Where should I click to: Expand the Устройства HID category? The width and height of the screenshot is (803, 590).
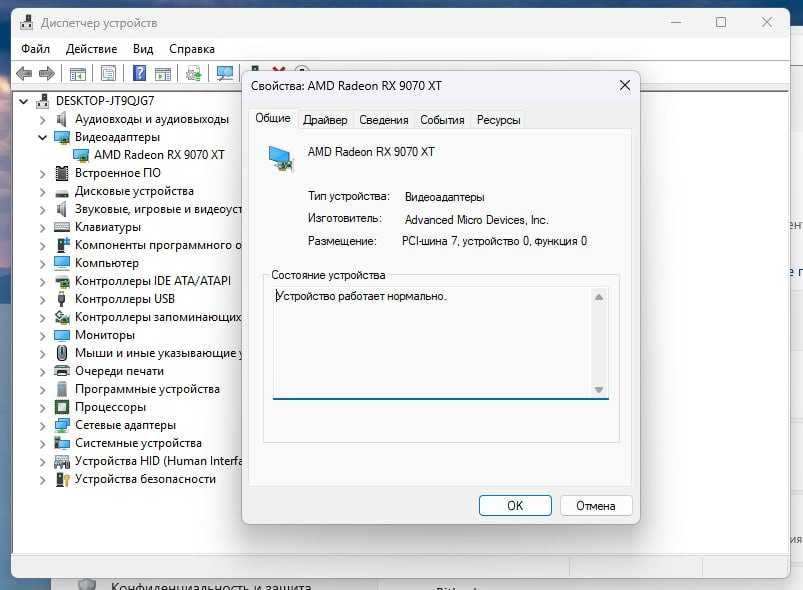point(43,462)
